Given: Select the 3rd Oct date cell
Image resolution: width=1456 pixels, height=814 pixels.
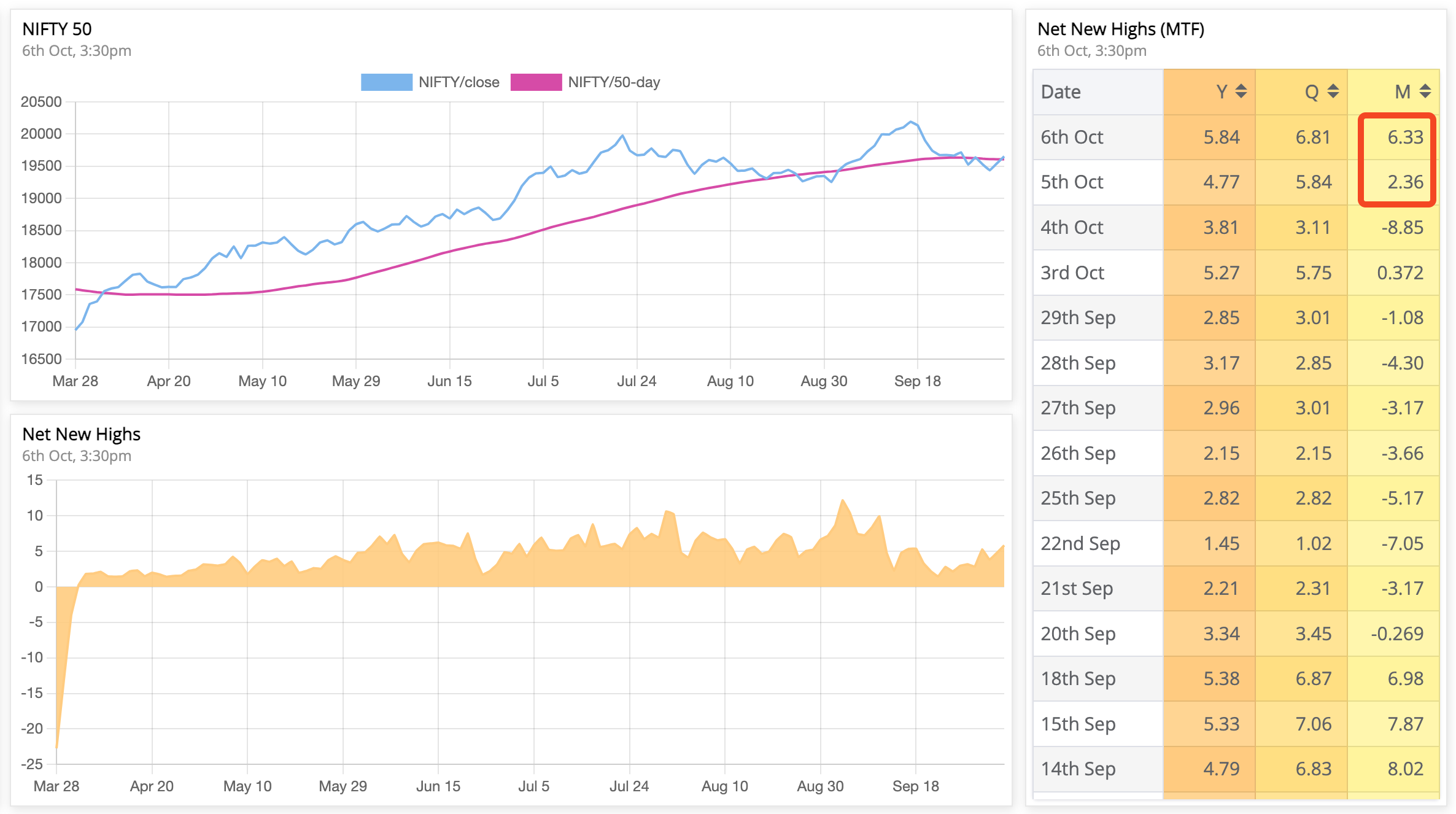Looking at the screenshot, I should 1098,273.
